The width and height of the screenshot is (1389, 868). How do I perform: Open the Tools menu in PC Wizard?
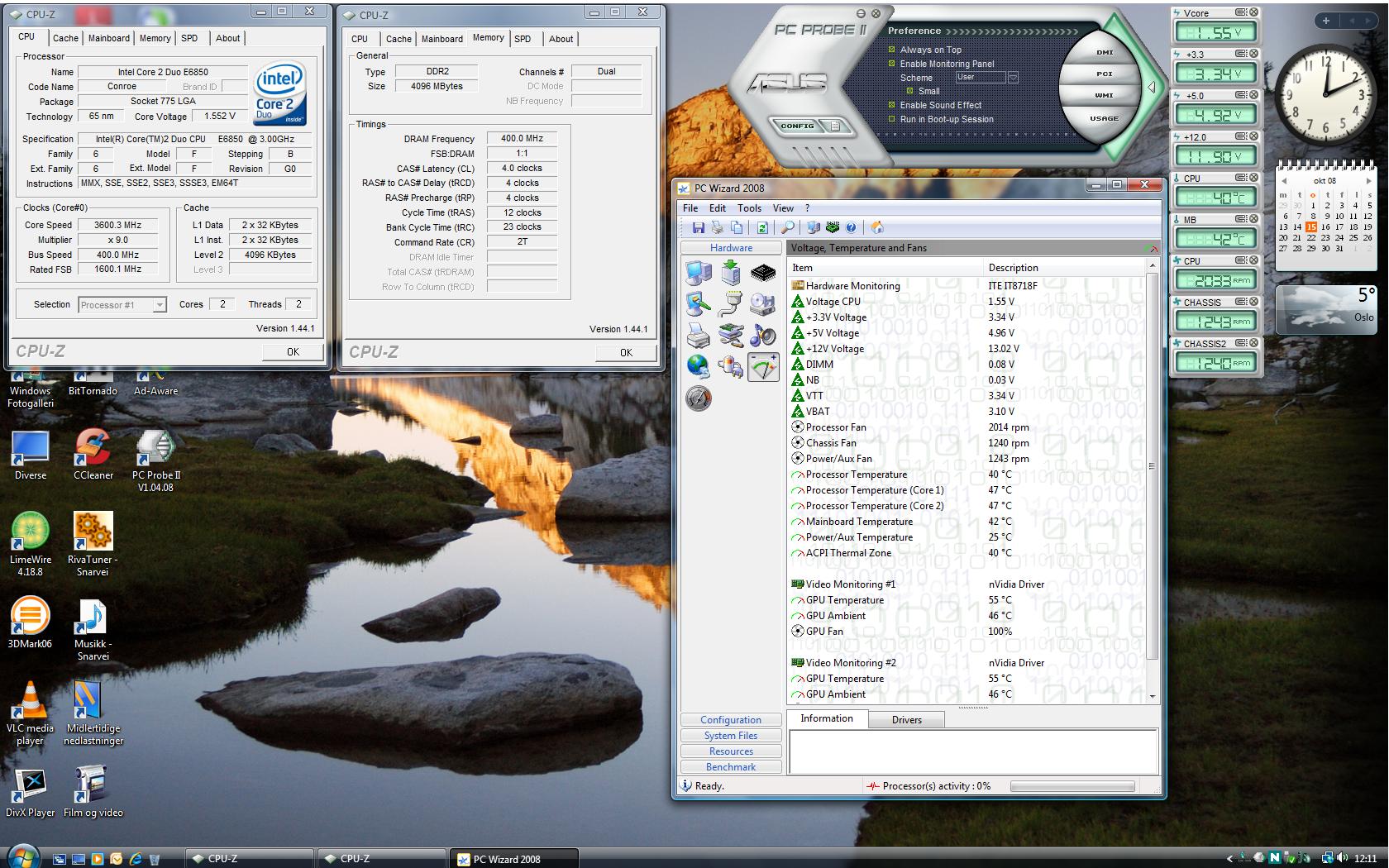749,208
